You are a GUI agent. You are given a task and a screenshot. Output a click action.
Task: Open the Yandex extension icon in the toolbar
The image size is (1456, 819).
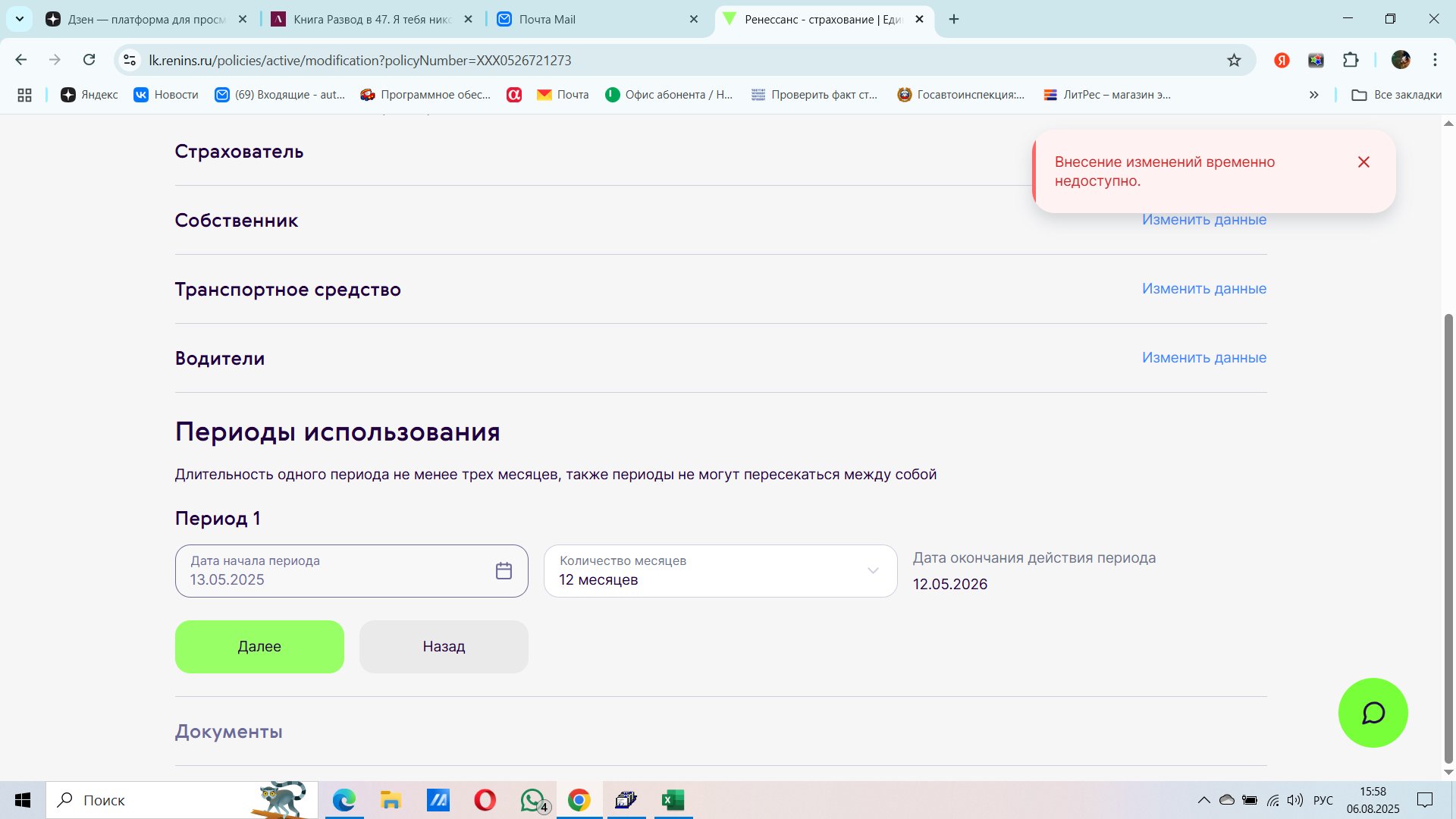point(1282,61)
